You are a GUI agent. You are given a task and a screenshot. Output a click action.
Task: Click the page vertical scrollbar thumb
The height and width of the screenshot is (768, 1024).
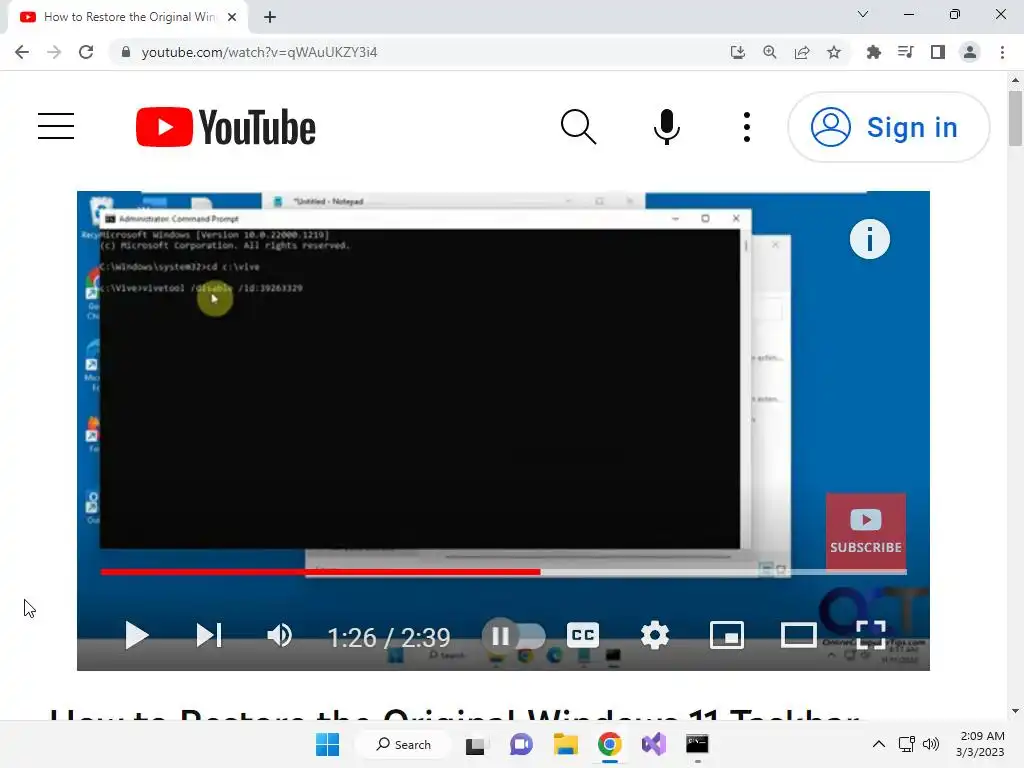[x=1015, y=118]
